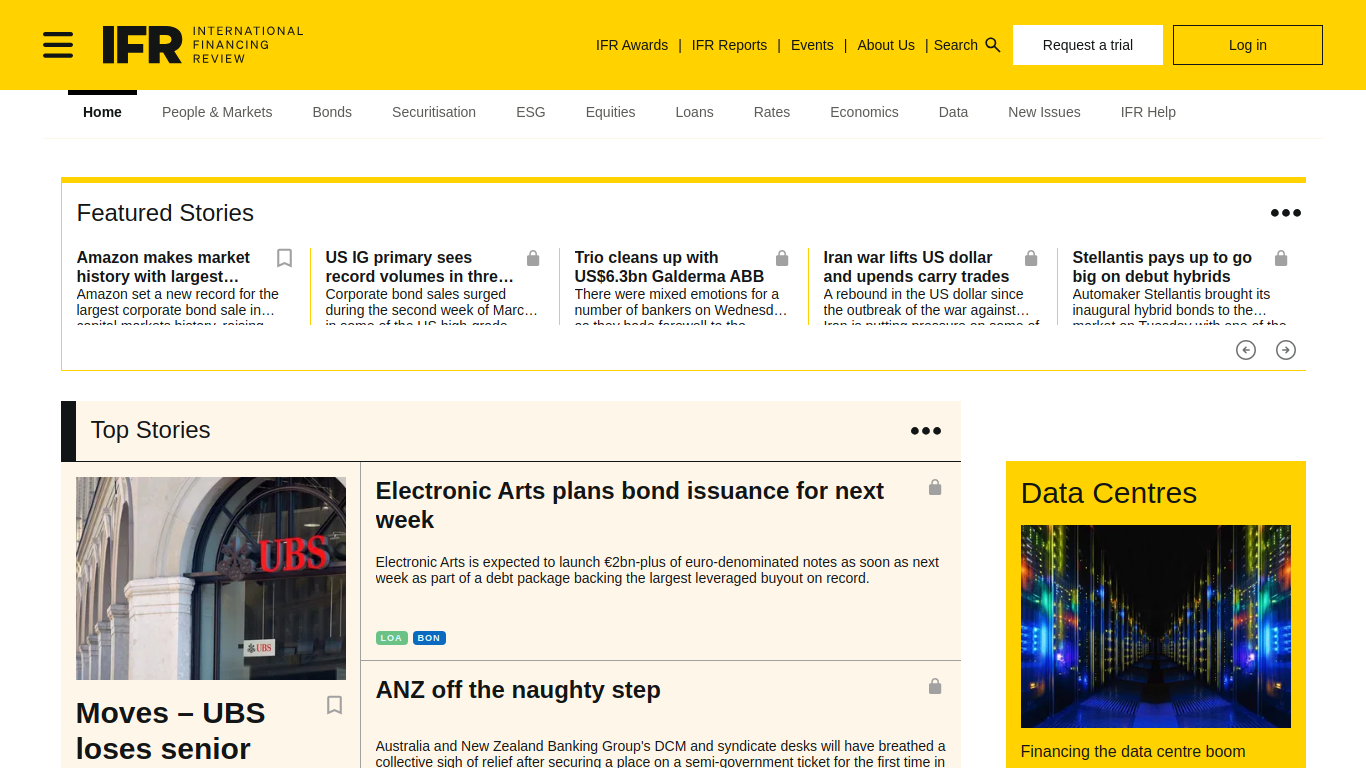Open Amazon makes market history headline
1366x768 pixels.
click(163, 267)
